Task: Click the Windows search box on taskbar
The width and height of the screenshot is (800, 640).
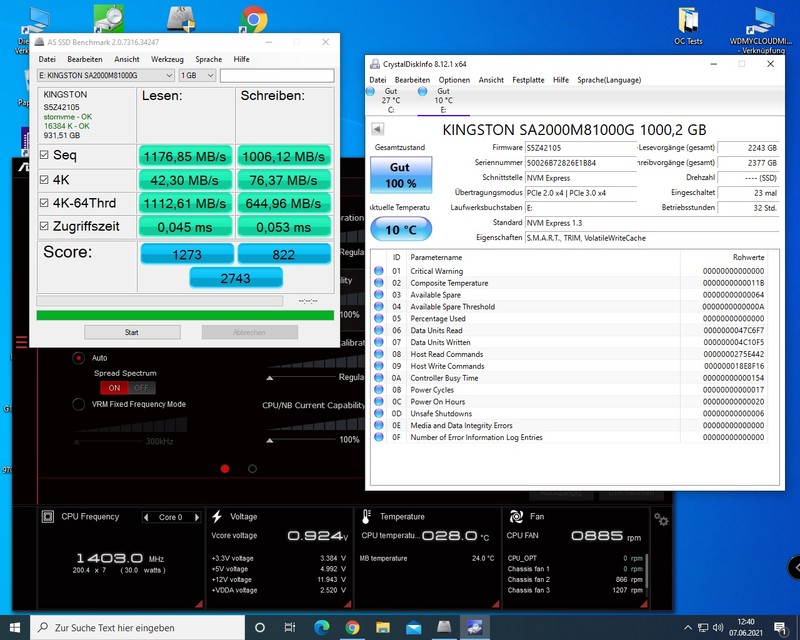Action: [138, 627]
